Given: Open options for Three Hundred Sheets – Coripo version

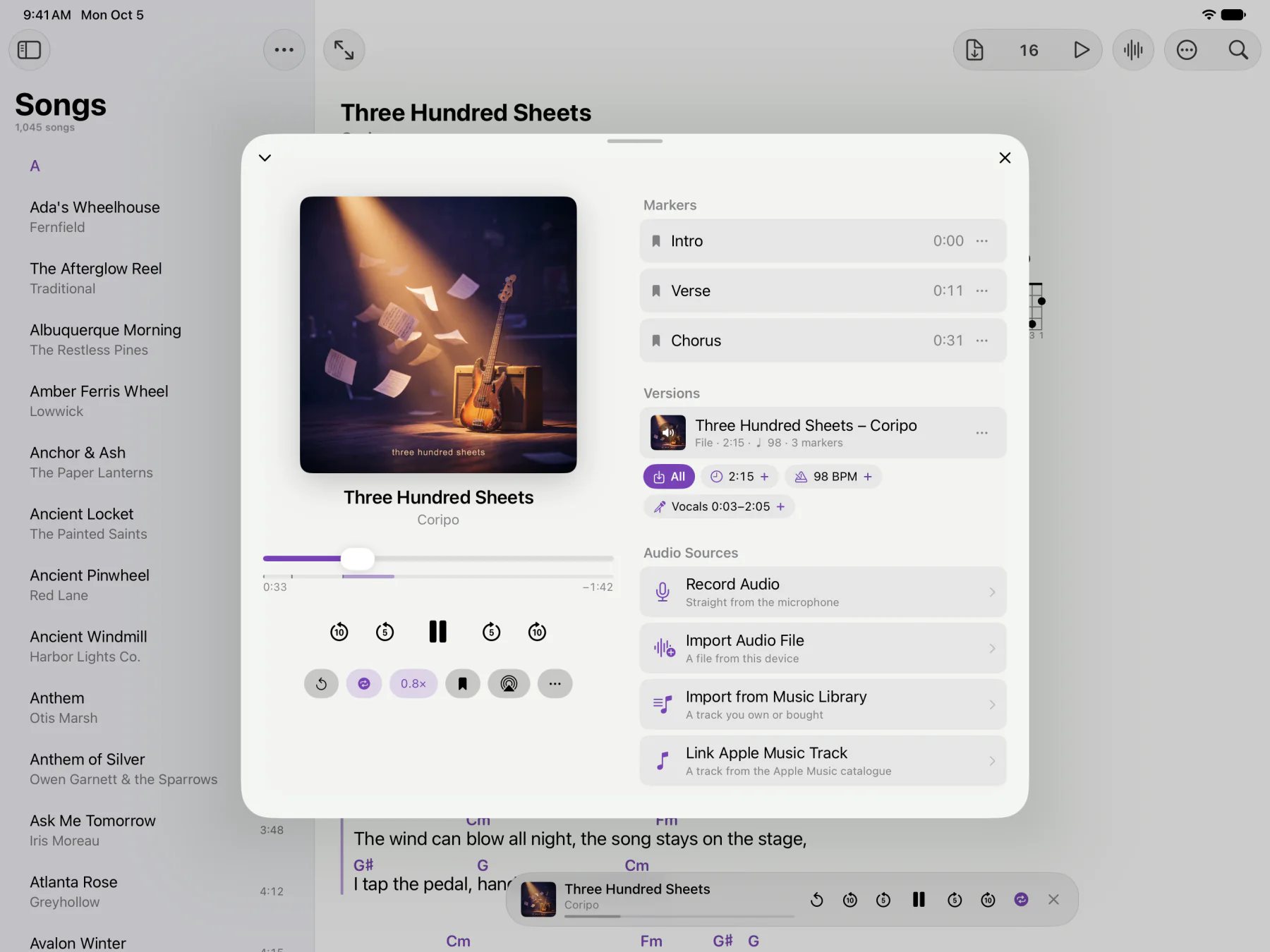Looking at the screenshot, I should tap(982, 433).
